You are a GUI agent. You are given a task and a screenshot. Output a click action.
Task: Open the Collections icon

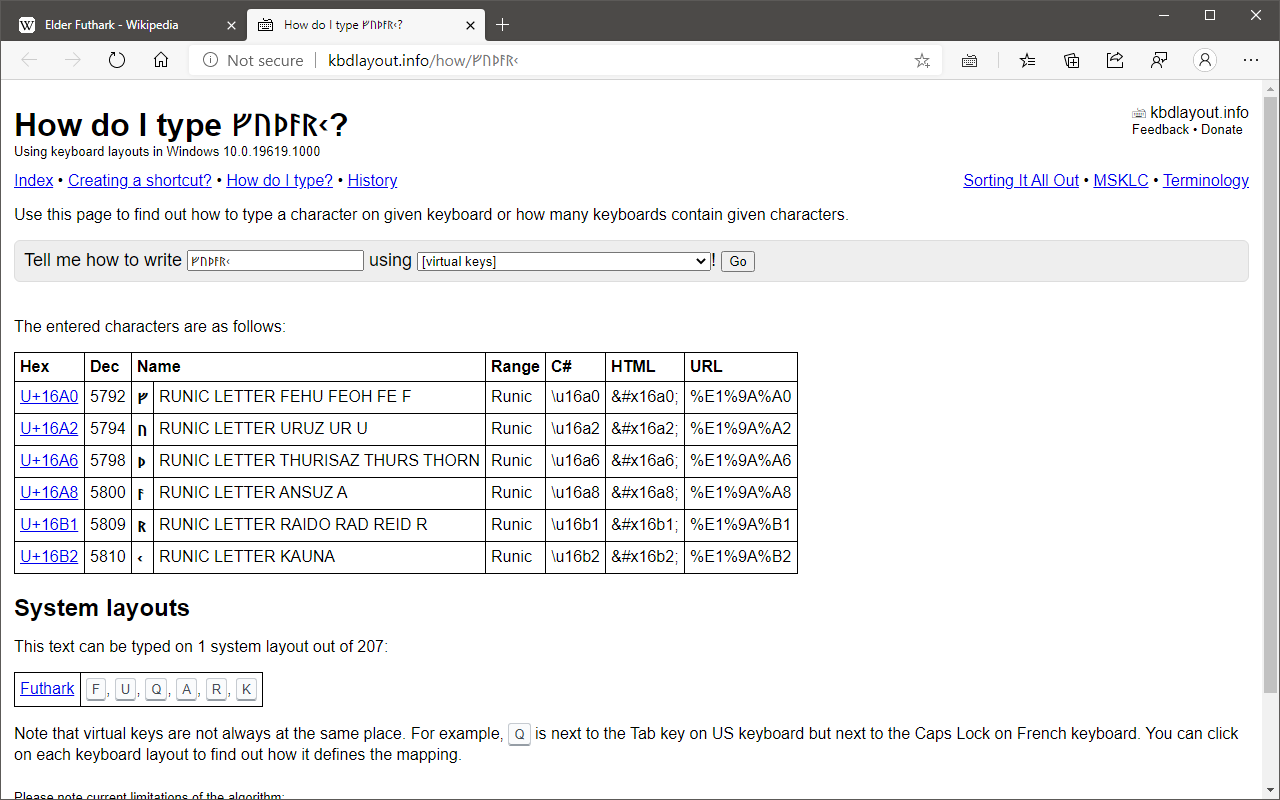(x=1071, y=60)
